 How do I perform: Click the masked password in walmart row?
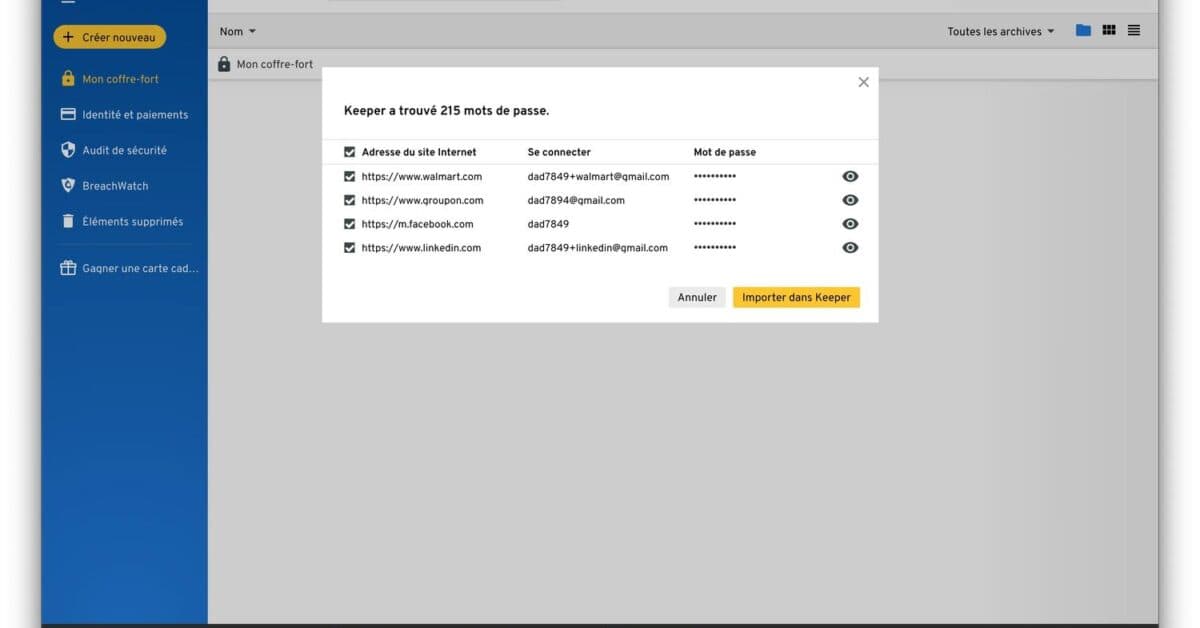click(715, 176)
